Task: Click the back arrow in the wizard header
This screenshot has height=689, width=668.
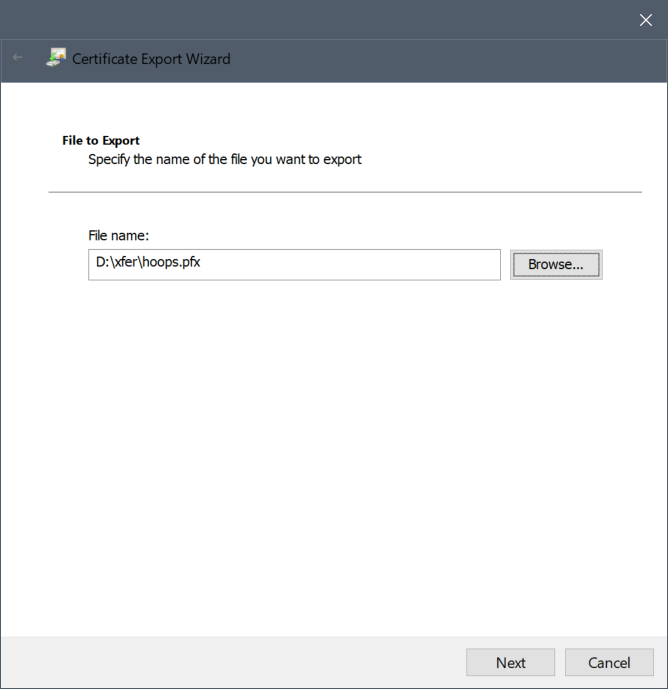Action: [x=18, y=58]
